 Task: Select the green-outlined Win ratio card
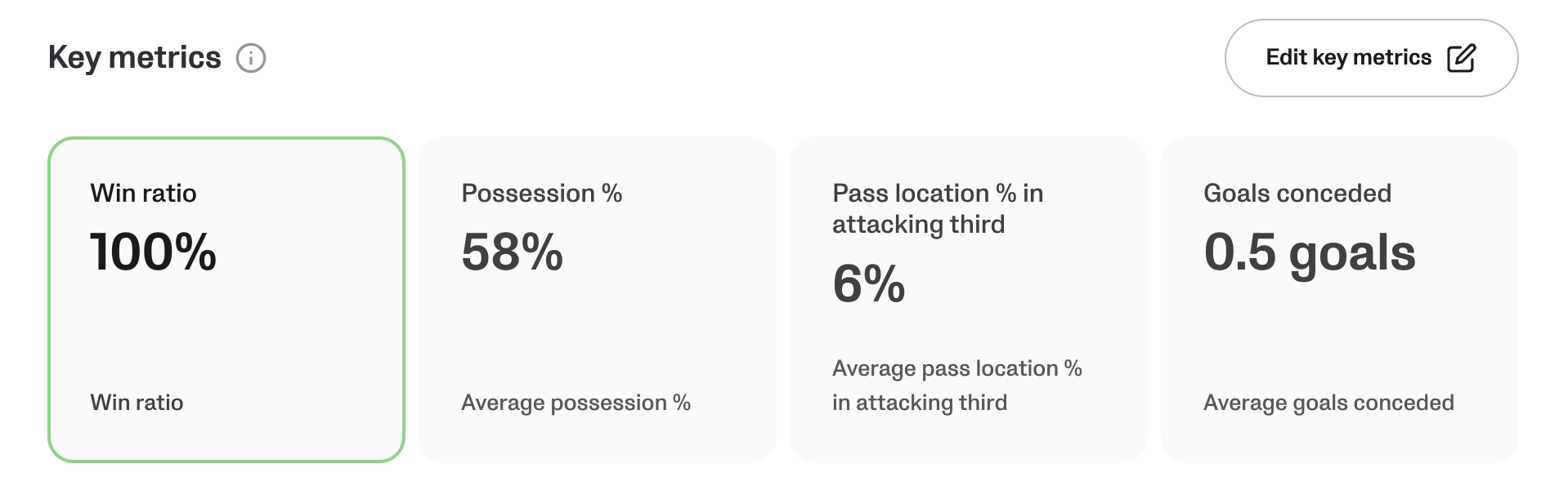point(226,327)
